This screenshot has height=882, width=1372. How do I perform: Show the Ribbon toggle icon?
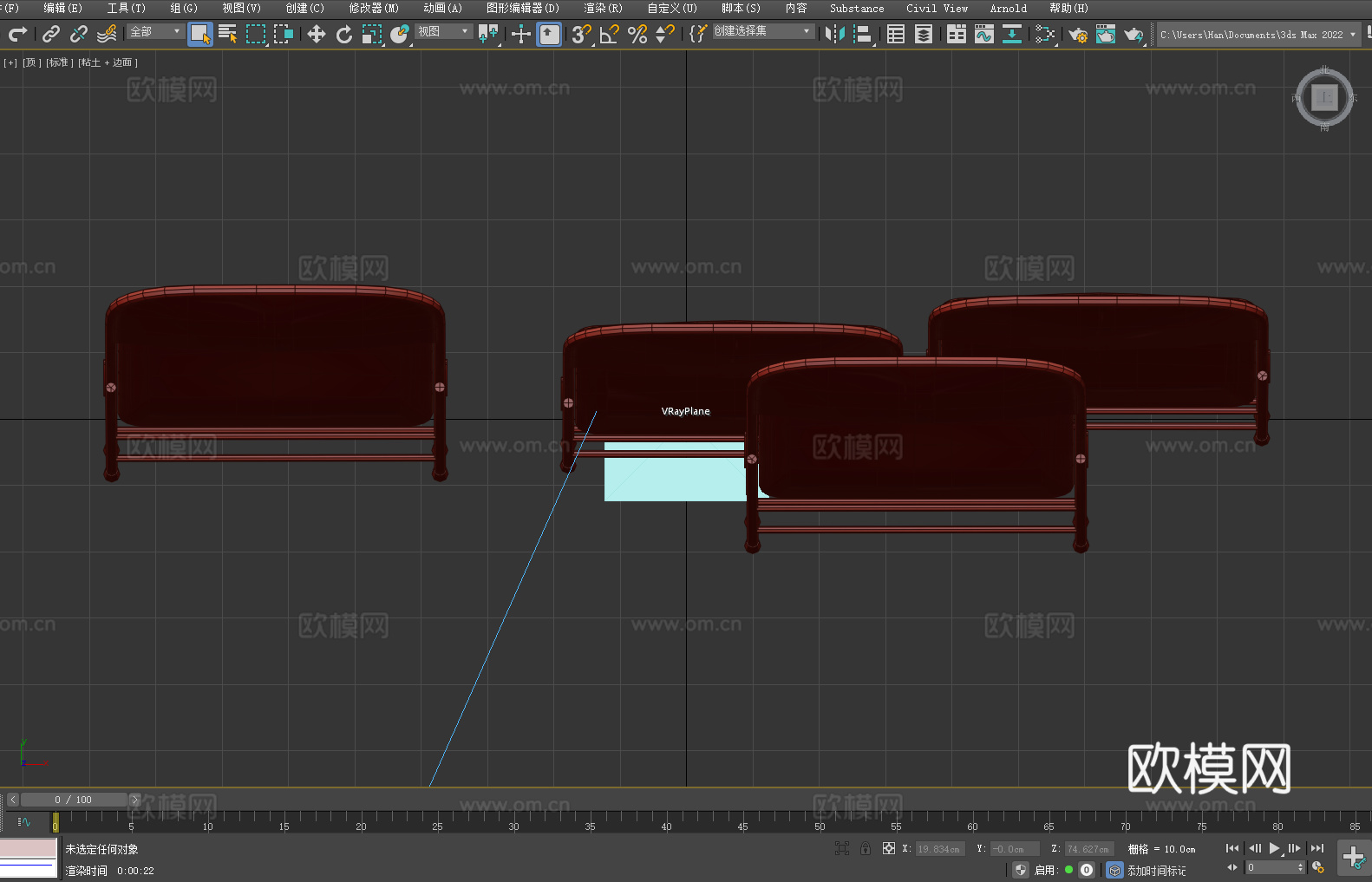click(957, 34)
